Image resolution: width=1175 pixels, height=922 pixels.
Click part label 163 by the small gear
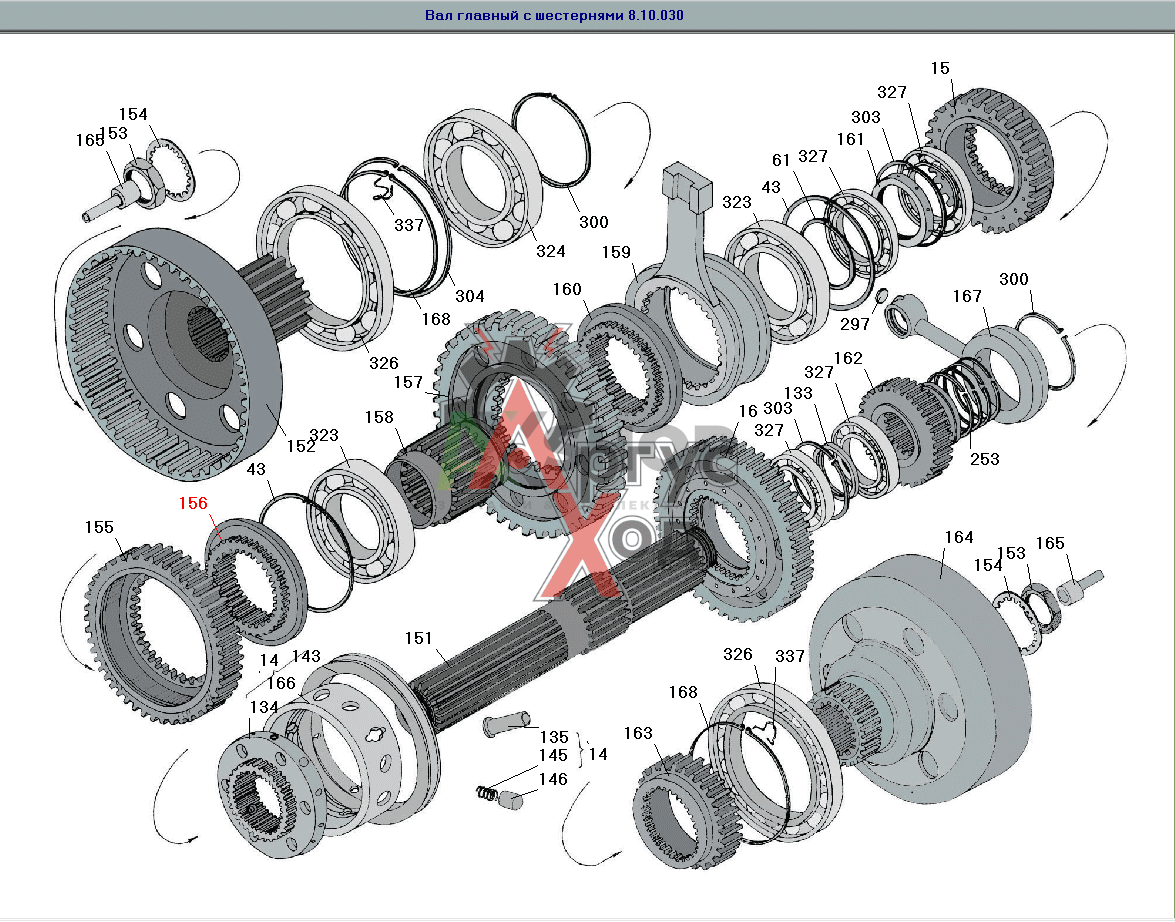tap(638, 732)
